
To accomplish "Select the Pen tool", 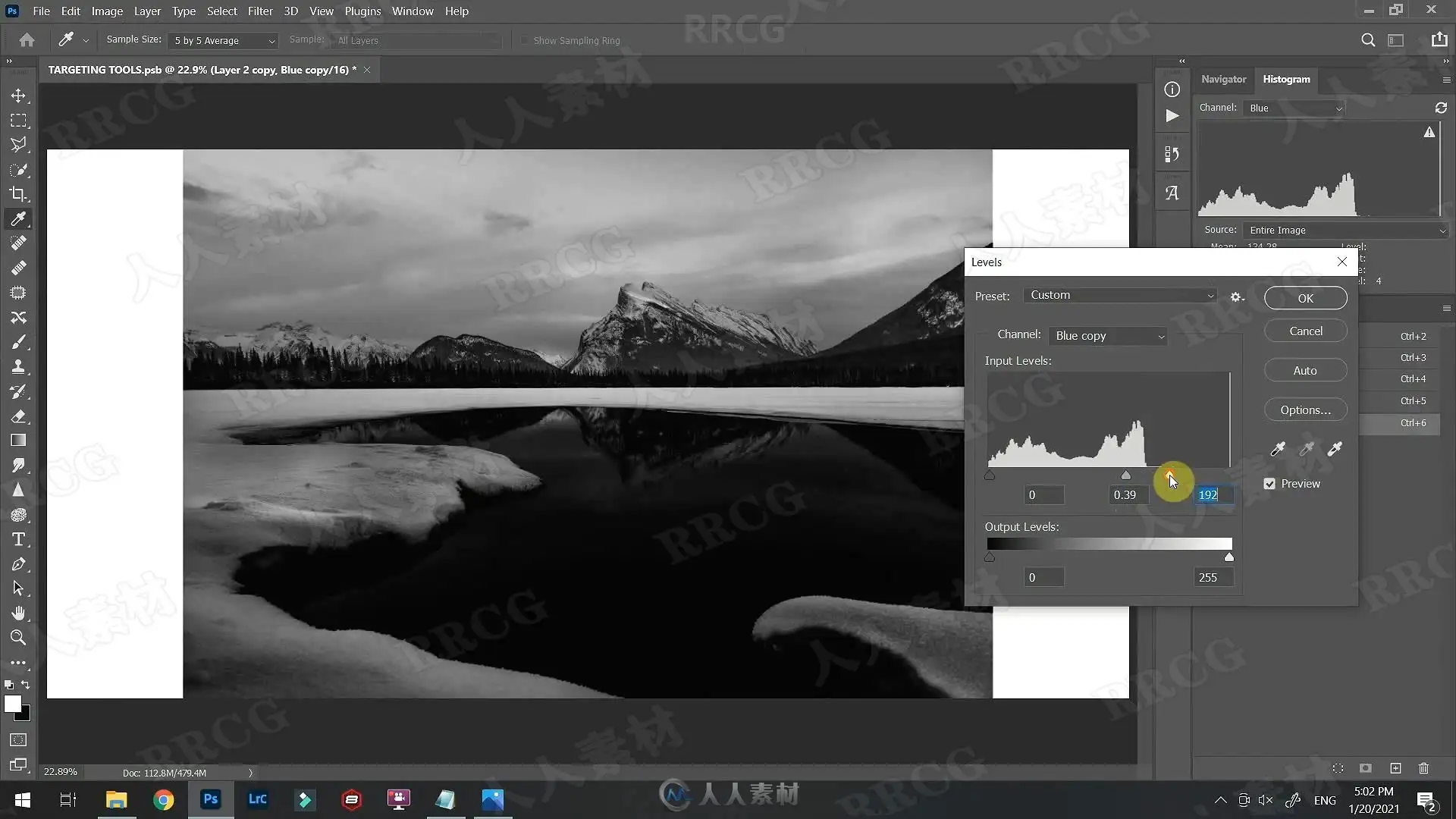I will tap(19, 564).
